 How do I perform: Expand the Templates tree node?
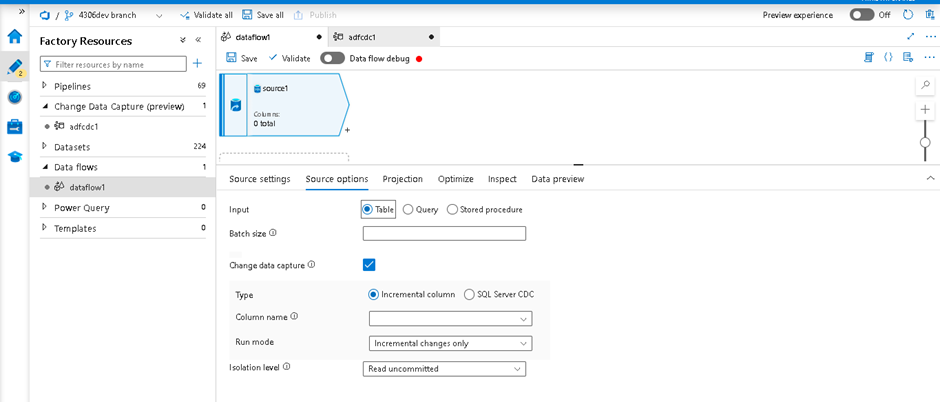point(44,228)
